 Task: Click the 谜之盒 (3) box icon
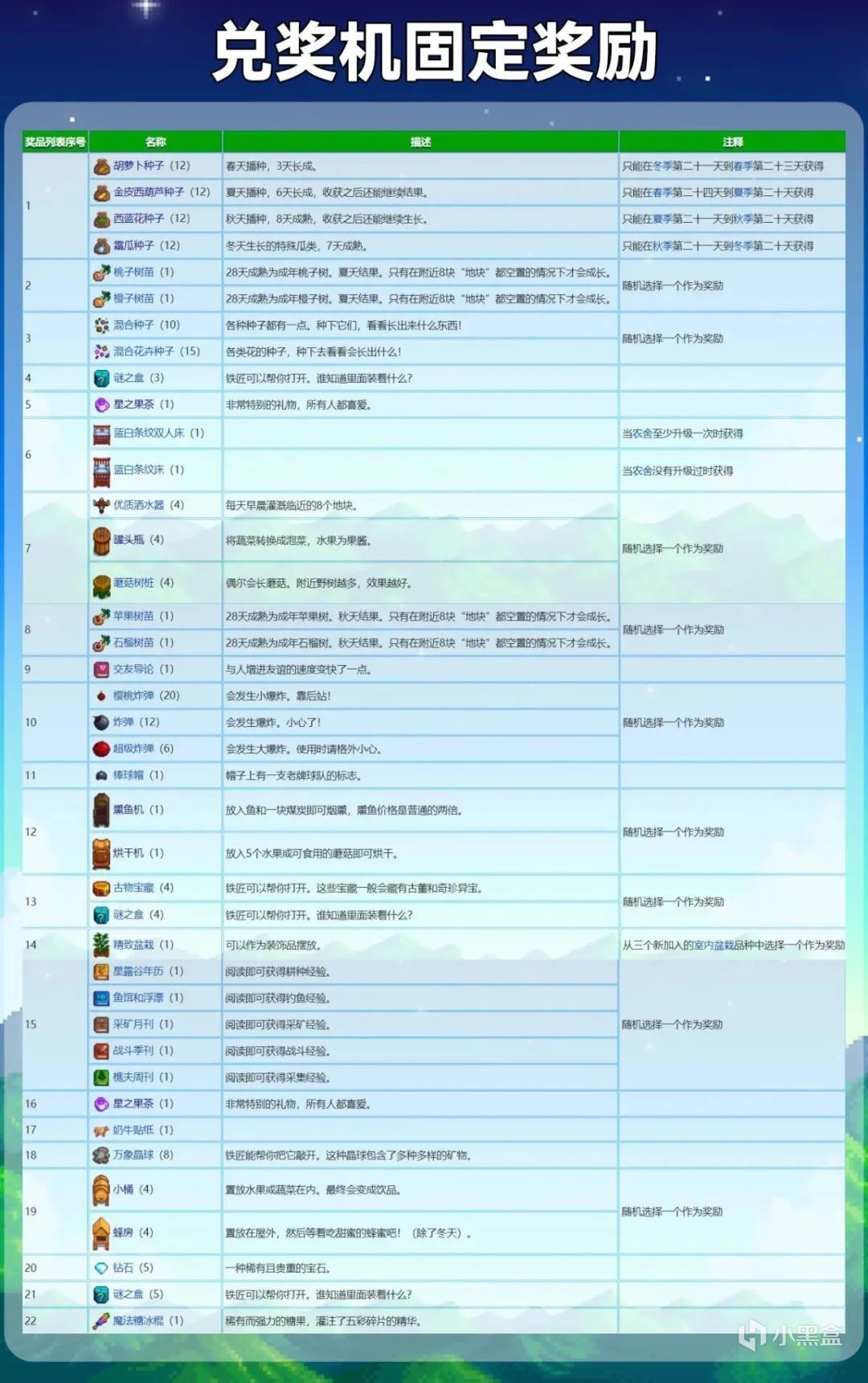[x=101, y=379]
